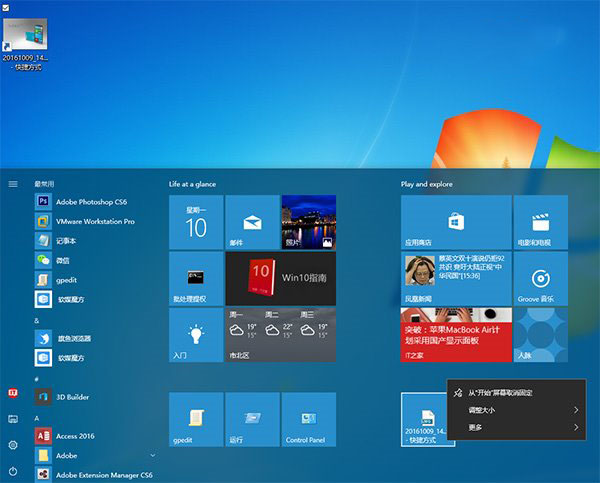Open the Photos tile thumbnail

coord(309,222)
